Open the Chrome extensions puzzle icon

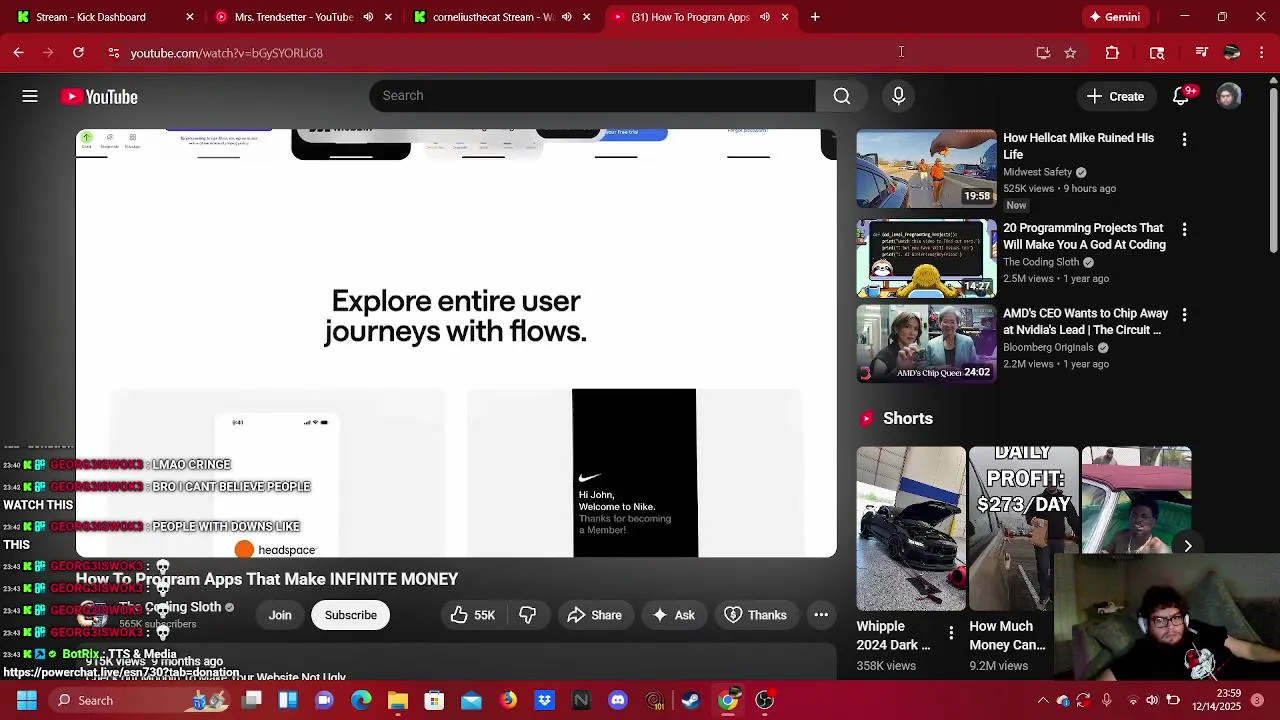pyautogui.click(x=1112, y=53)
